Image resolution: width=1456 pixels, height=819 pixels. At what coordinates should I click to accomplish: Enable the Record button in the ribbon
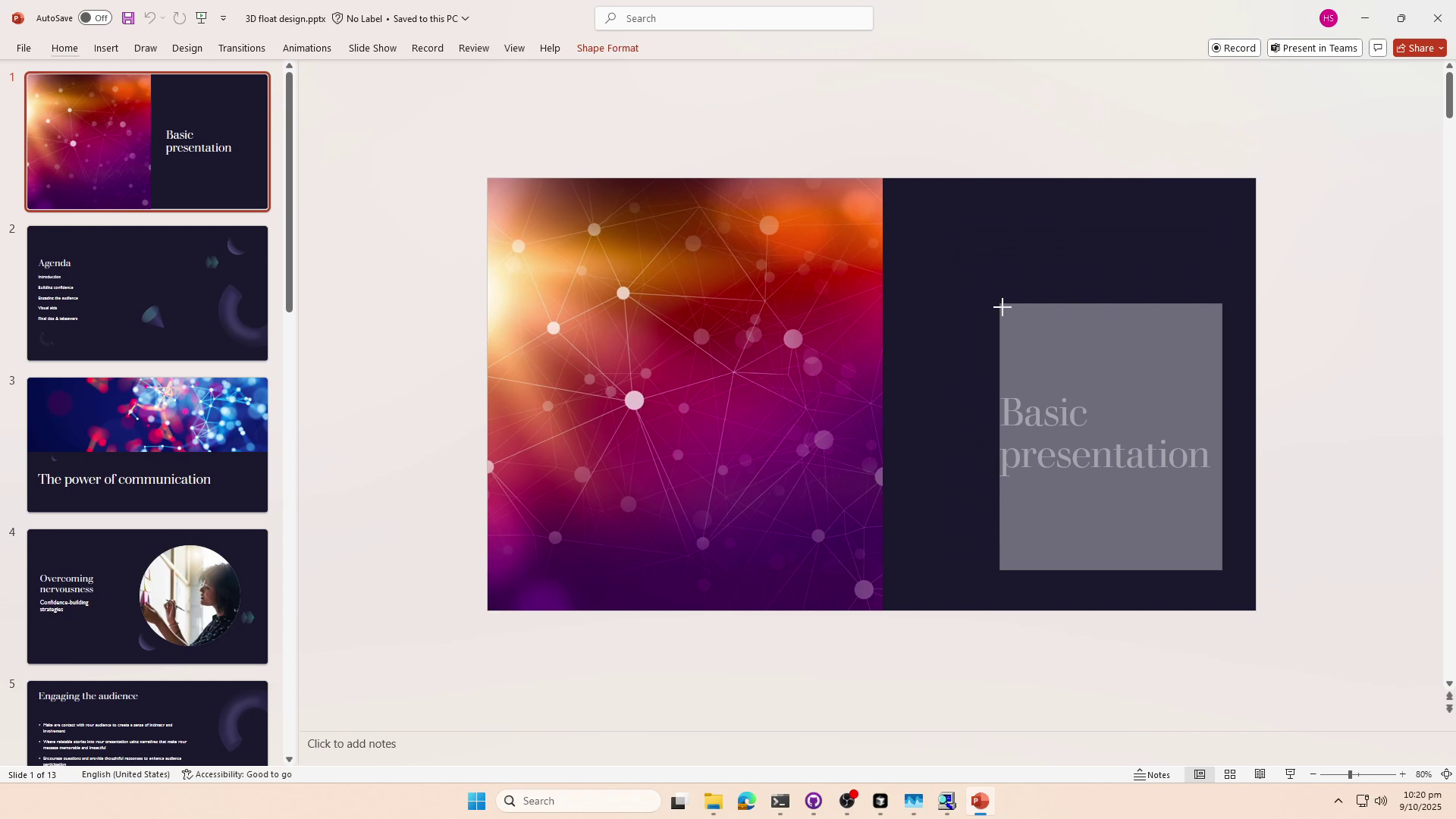[x=1234, y=47]
